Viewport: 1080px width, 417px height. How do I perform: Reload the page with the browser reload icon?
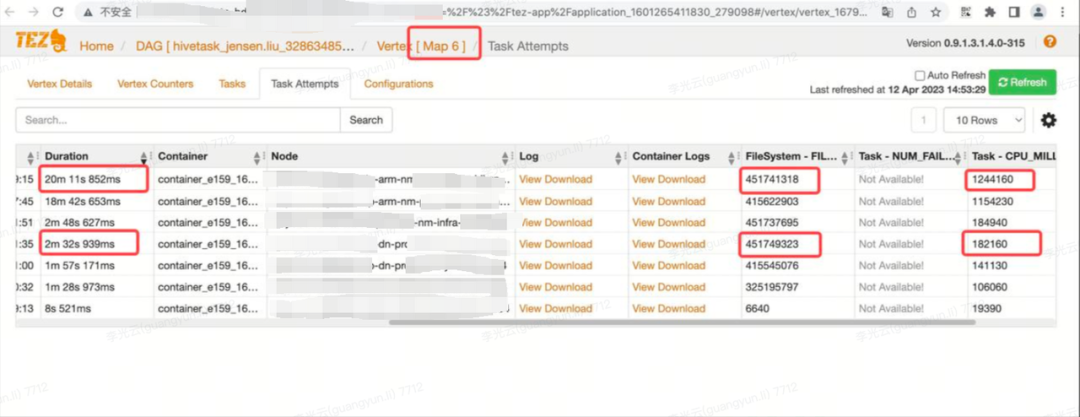58,12
